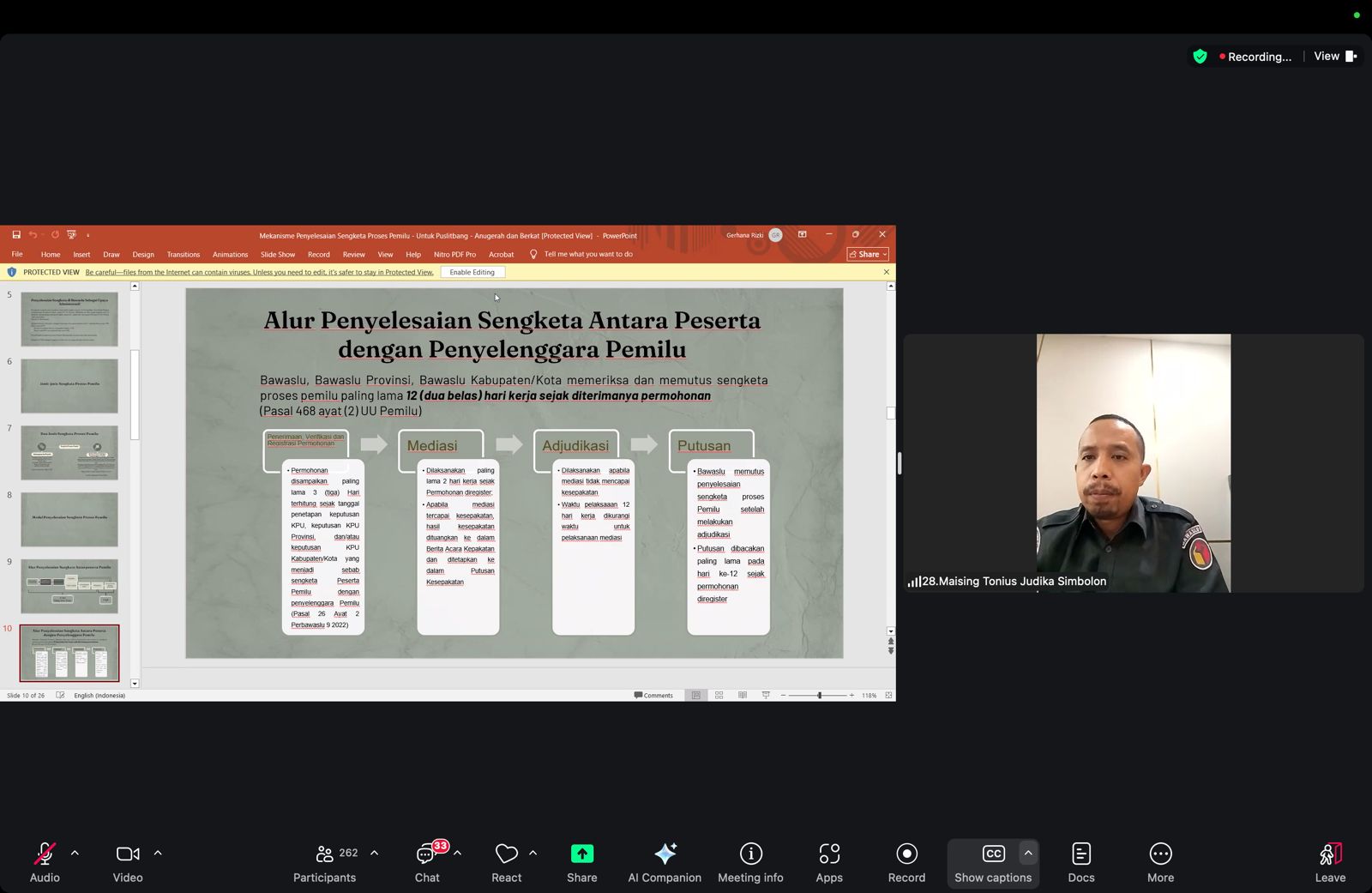Open the View layout menu
The image size is (1372, 893).
[x=1336, y=57]
